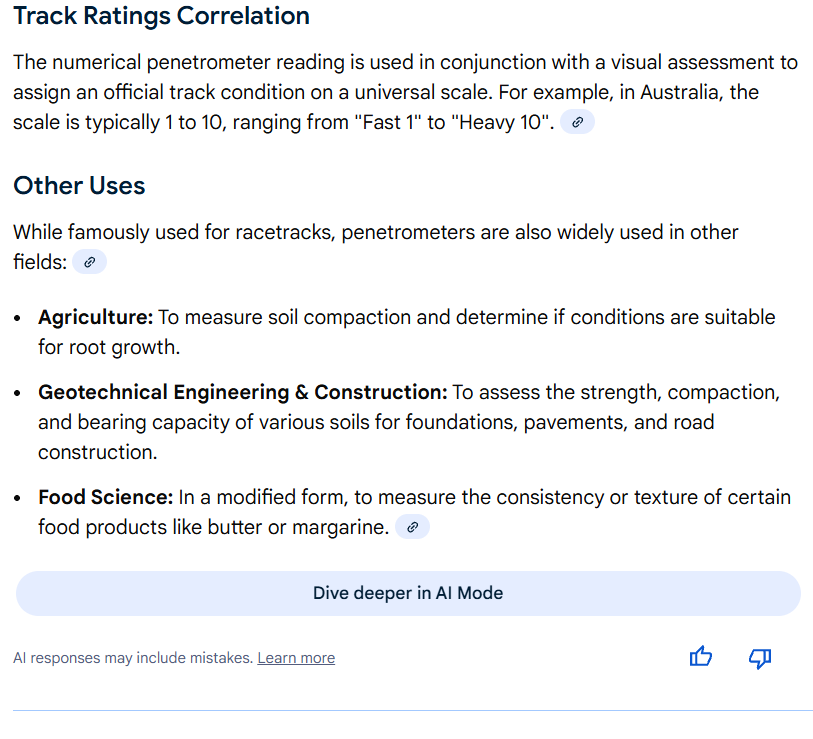This screenshot has width=813, height=739.
Task: Click "AI responses may include mistakes" text
Action: coord(132,658)
